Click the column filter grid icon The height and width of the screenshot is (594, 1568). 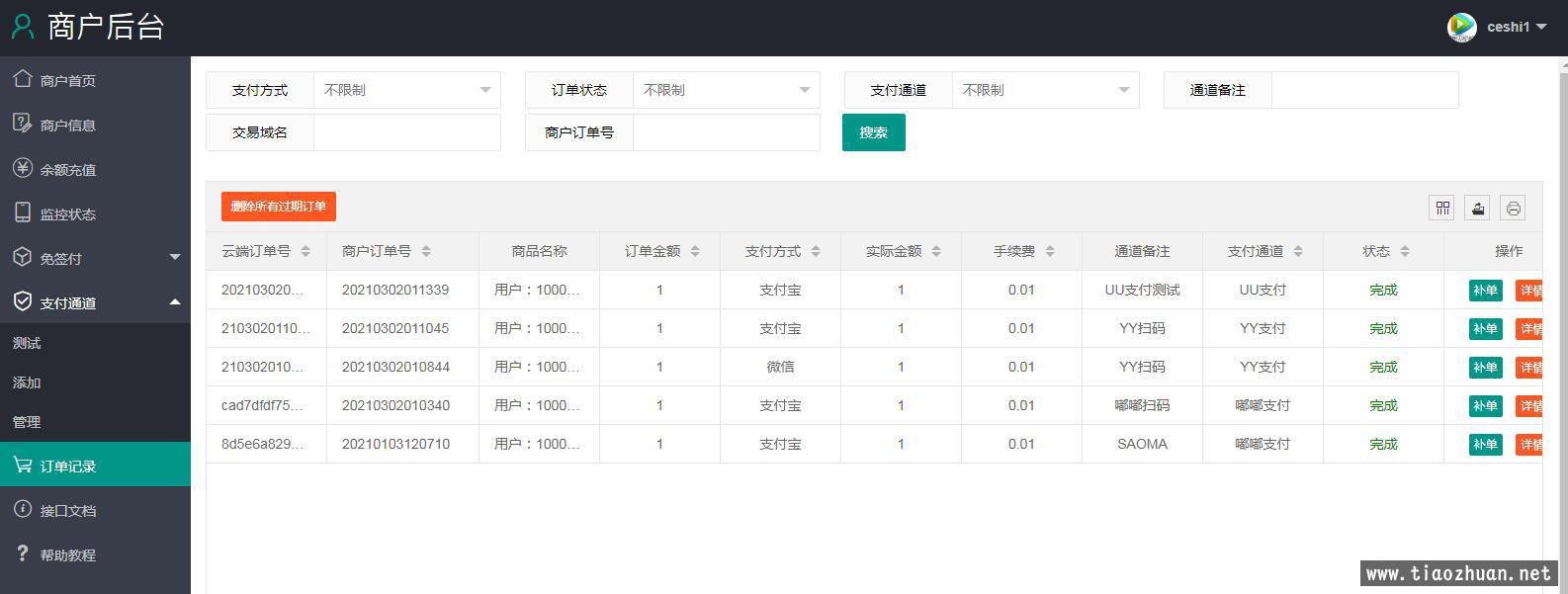coord(1442,208)
